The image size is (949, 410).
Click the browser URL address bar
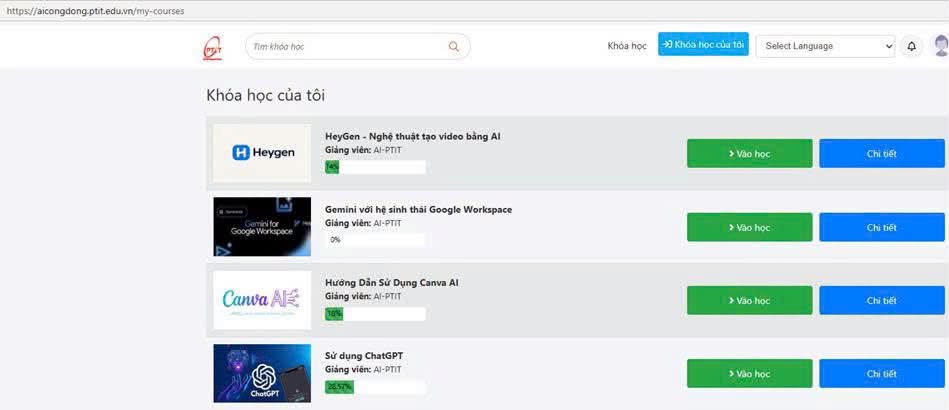tap(474, 10)
